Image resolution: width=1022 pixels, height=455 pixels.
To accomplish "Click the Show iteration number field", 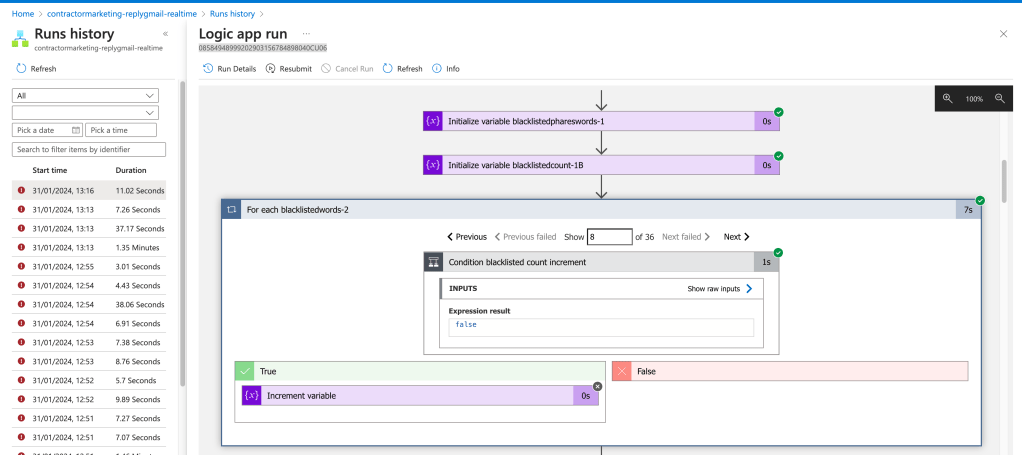I will coord(609,237).
